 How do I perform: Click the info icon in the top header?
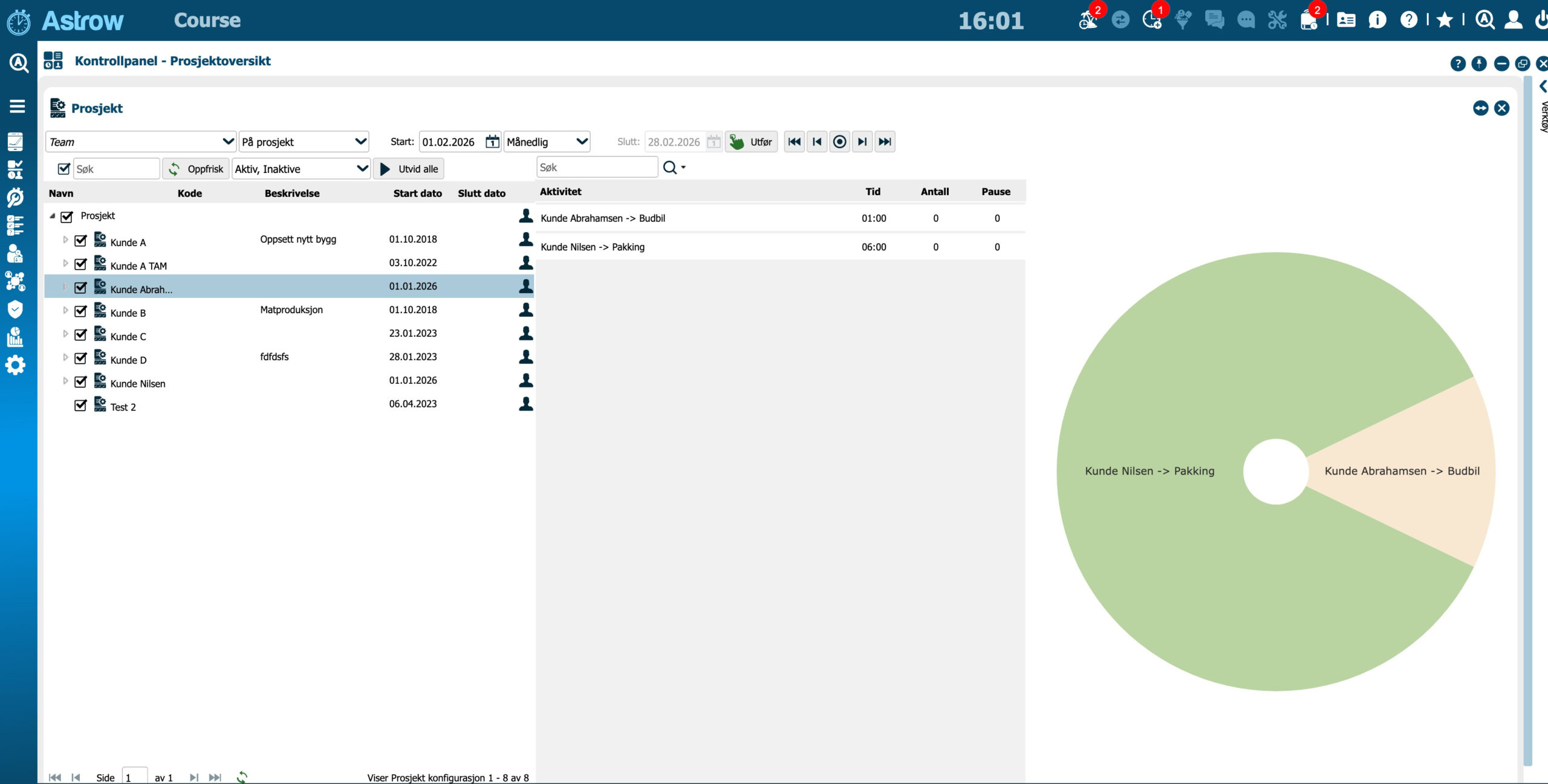pos(1377,21)
